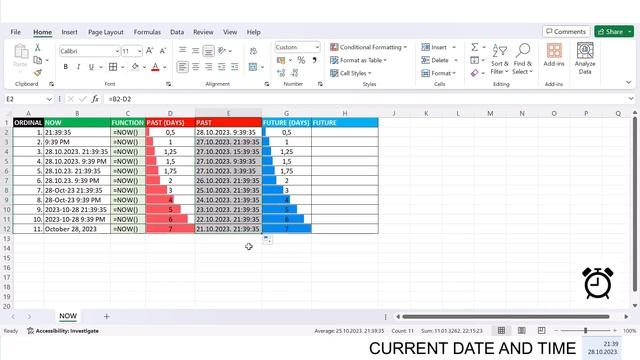Click the Fill down icon in Editing
The width and height of the screenshot is (640, 360).
pos(474,60)
